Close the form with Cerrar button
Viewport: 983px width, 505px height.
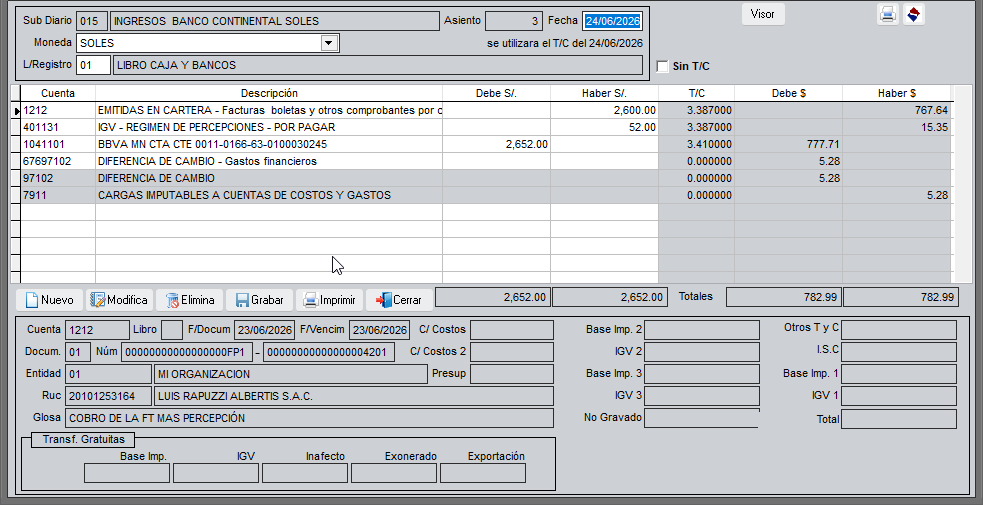tap(399, 300)
